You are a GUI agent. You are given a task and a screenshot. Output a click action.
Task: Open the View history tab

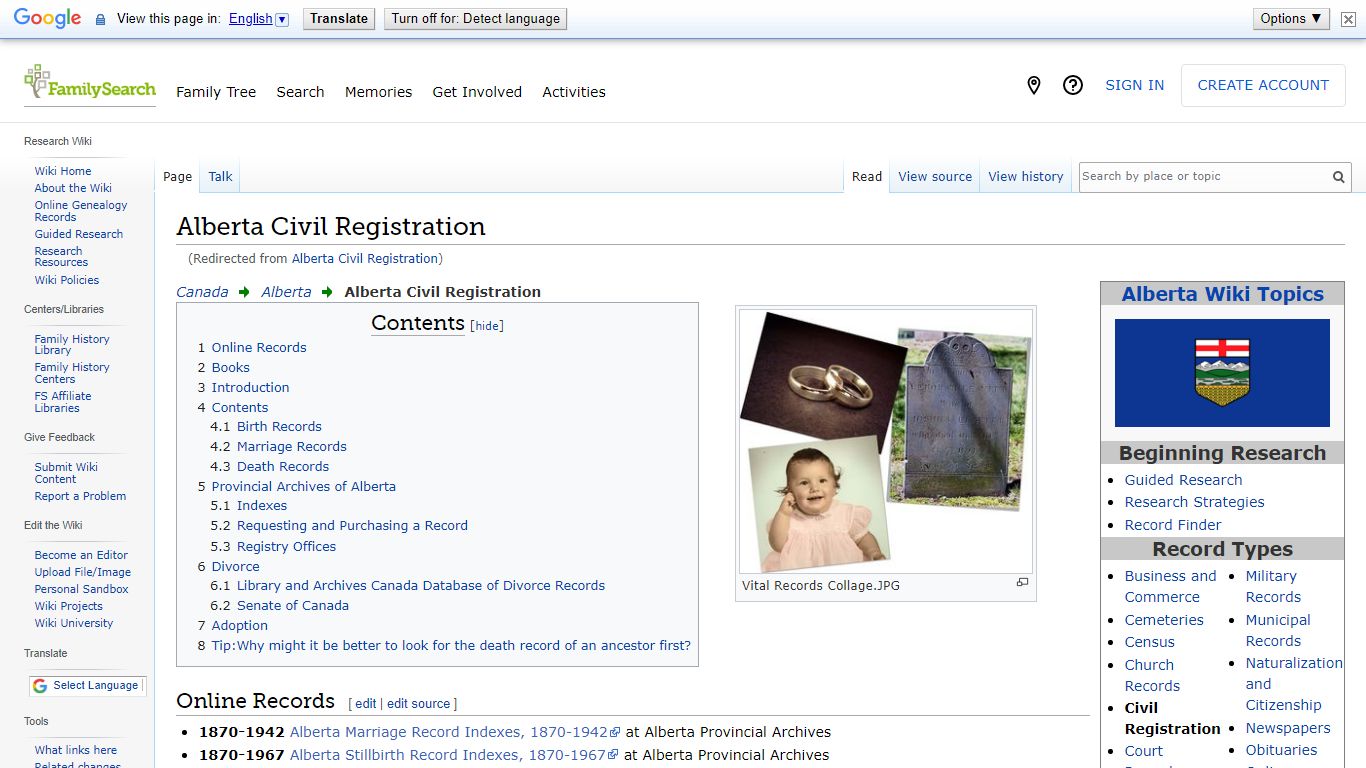1026,177
